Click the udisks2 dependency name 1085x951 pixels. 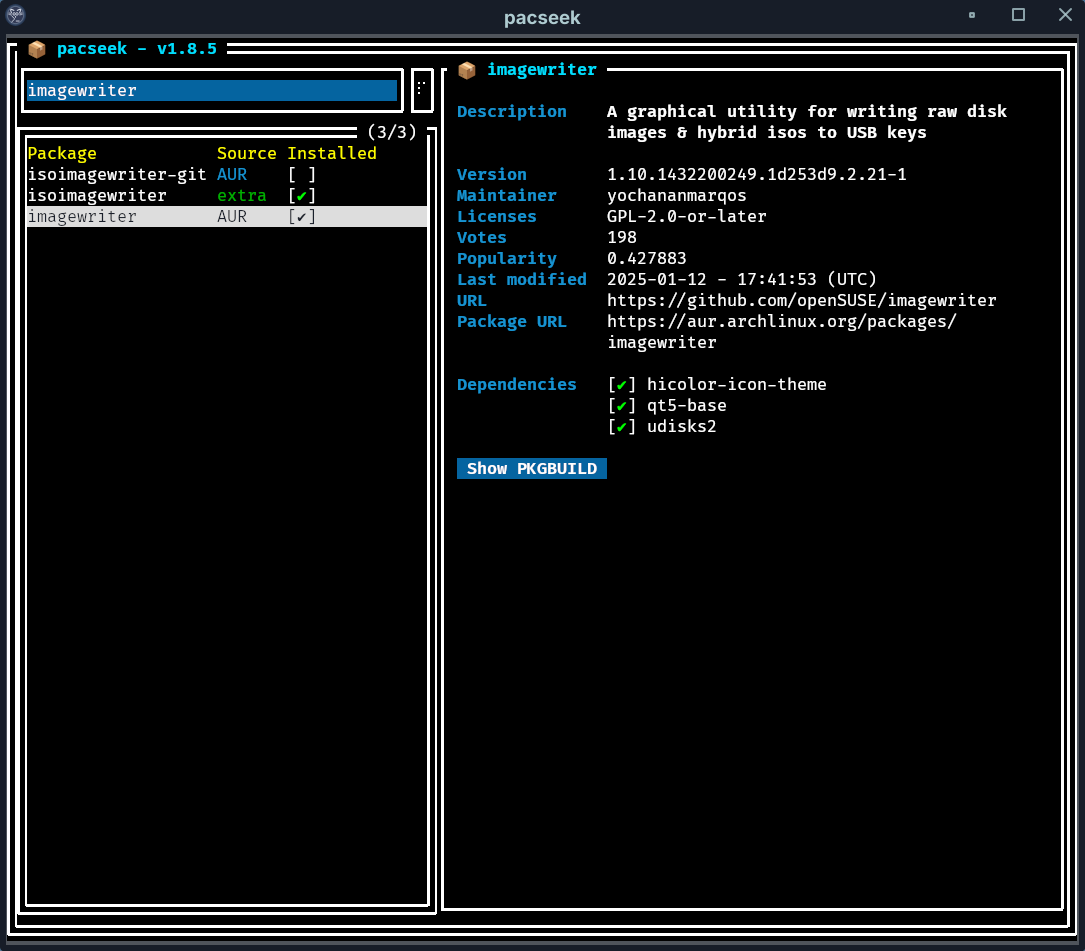[x=682, y=426]
